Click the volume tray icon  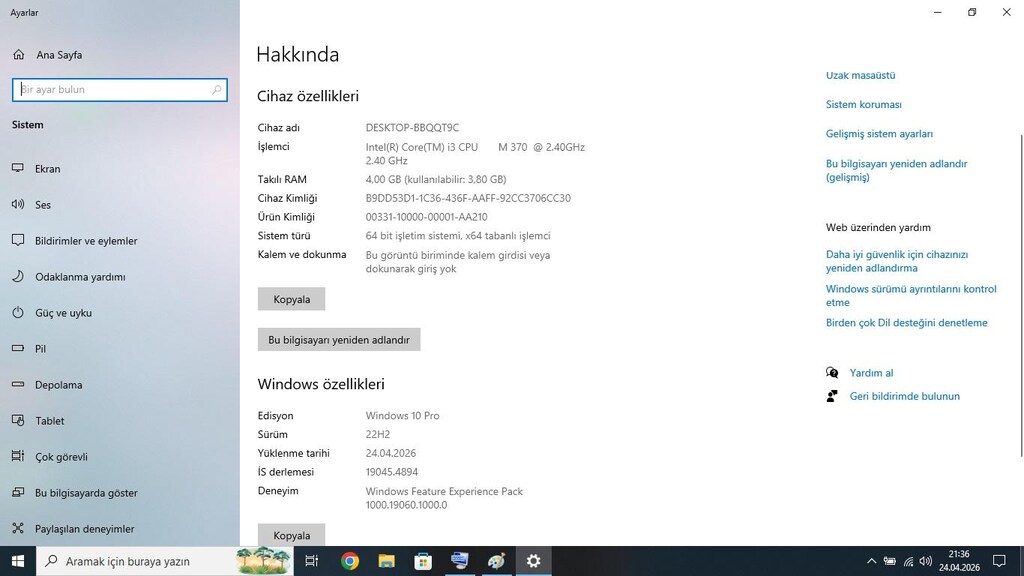pos(925,561)
